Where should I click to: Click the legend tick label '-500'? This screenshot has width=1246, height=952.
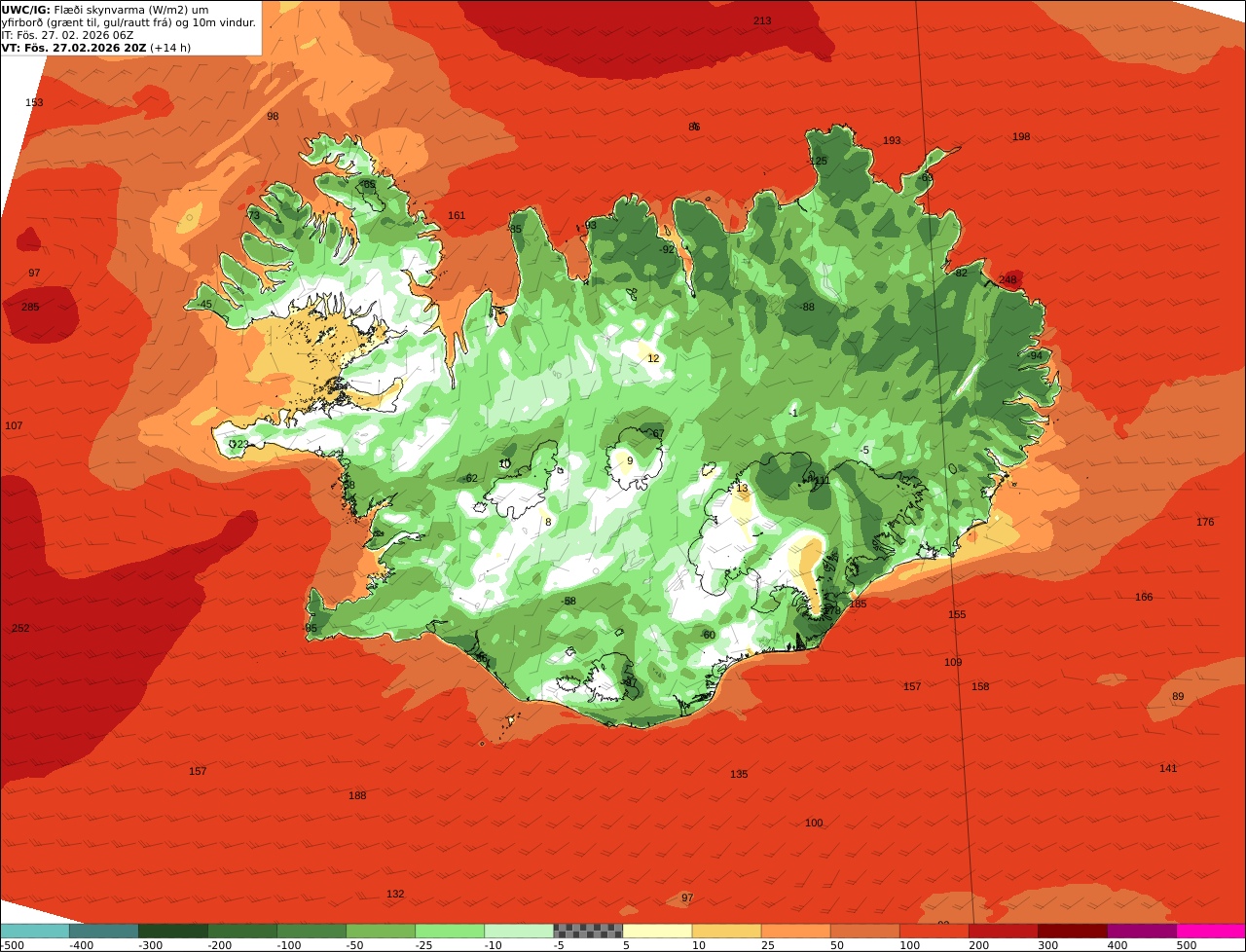tap(12, 945)
